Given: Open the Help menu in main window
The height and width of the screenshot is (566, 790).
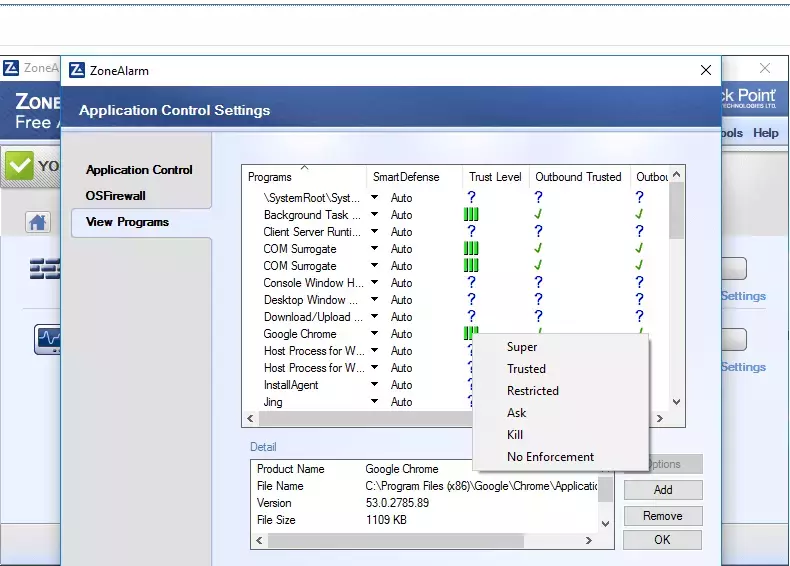Looking at the screenshot, I should click(x=766, y=133).
